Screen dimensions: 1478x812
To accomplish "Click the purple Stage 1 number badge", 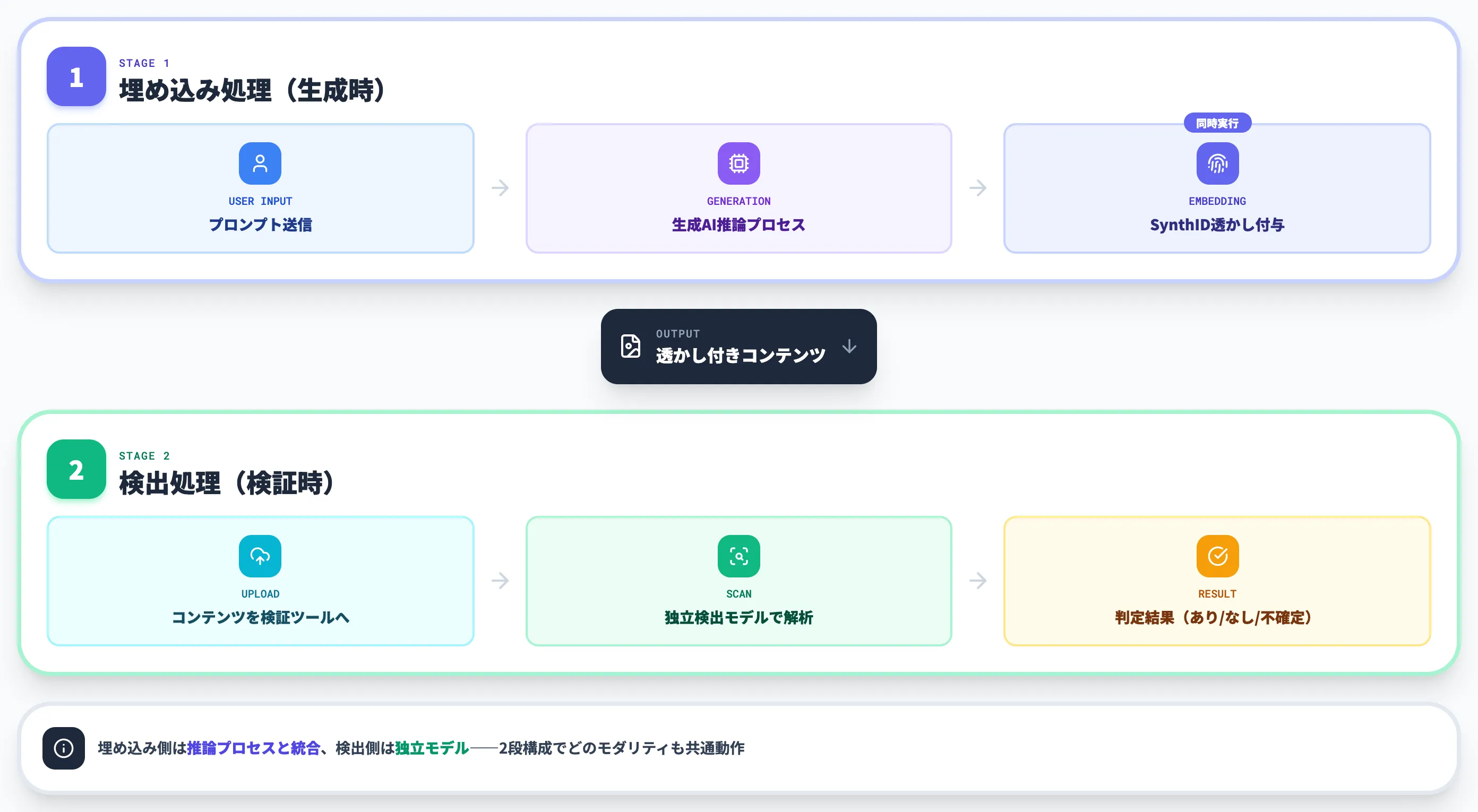I will [x=76, y=76].
